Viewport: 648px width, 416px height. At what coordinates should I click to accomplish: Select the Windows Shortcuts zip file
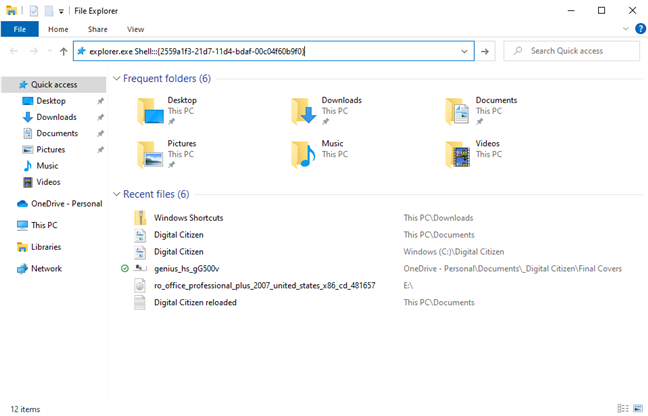[188, 218]
